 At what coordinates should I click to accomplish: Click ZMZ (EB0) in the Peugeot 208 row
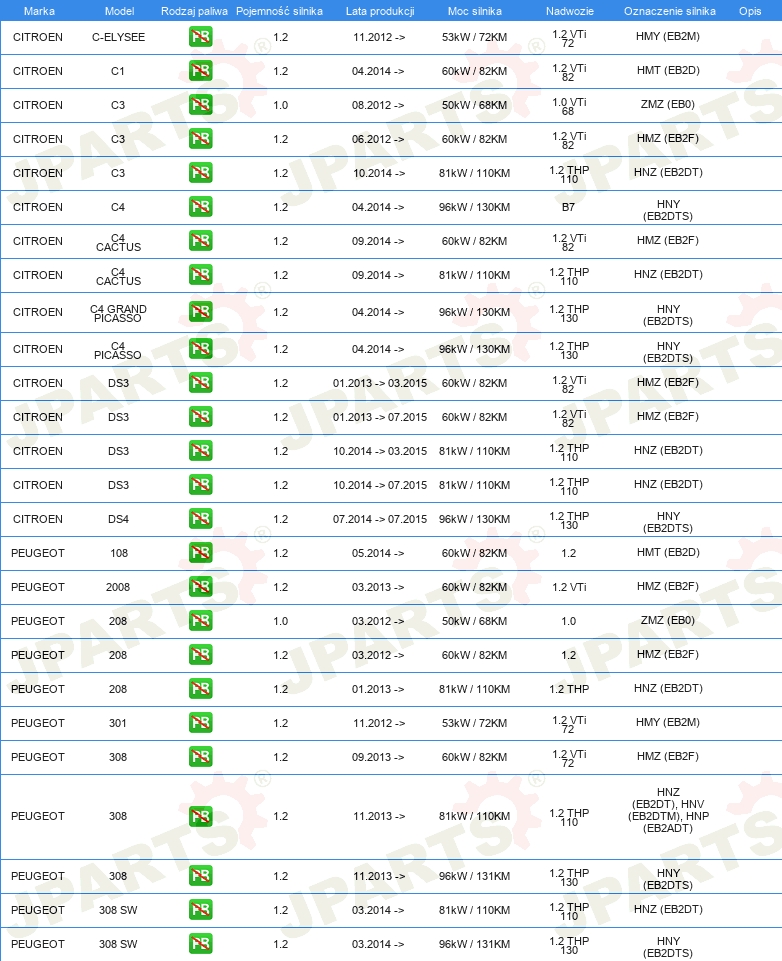coord(668,620)
